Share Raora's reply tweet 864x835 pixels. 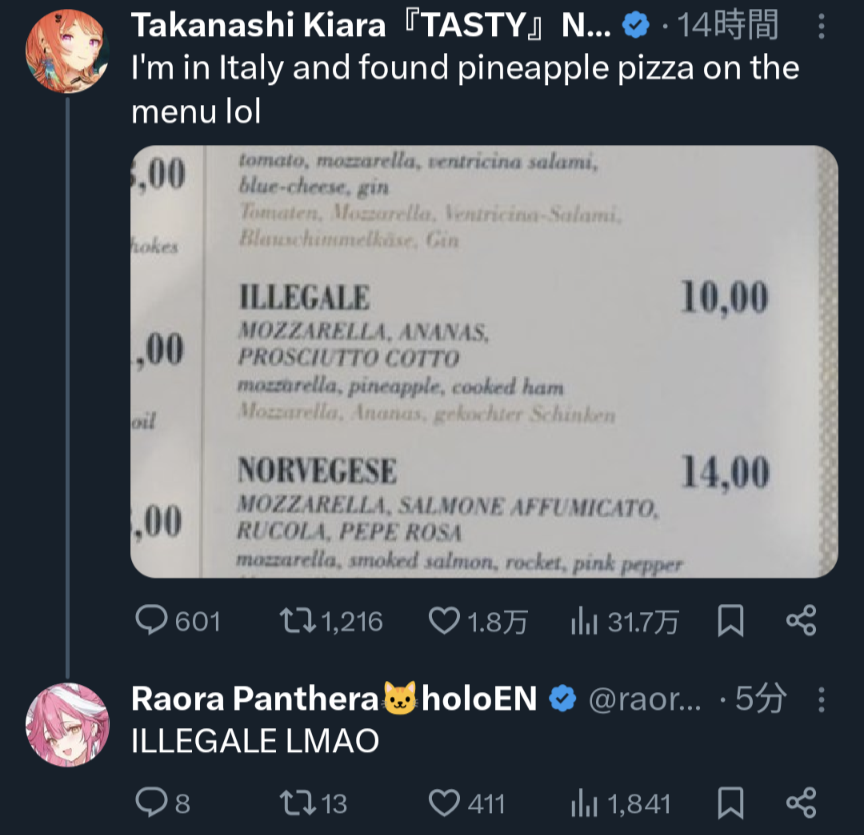pos(801,803)
